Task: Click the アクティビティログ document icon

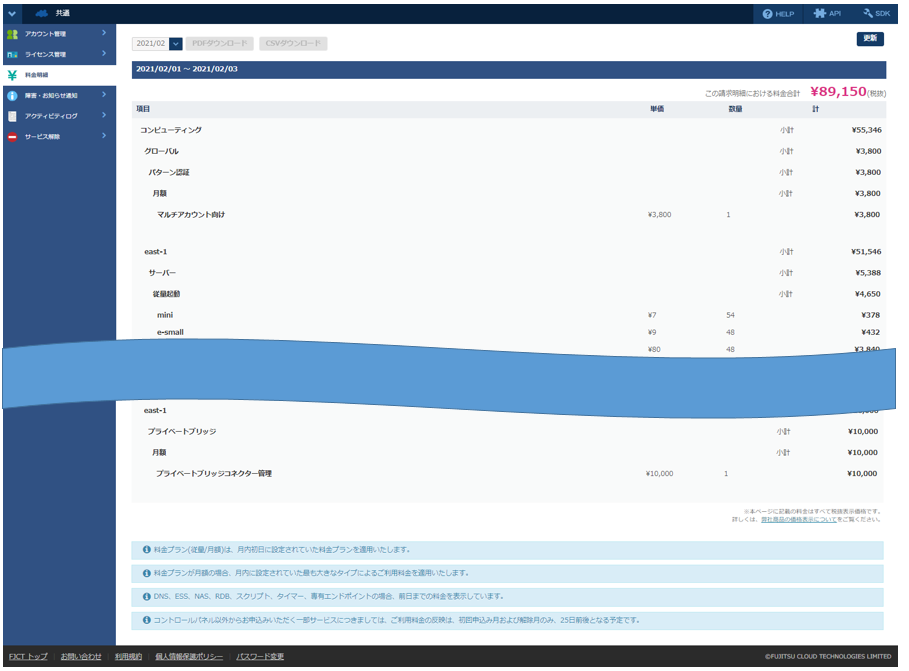Action: pos(12,116)
